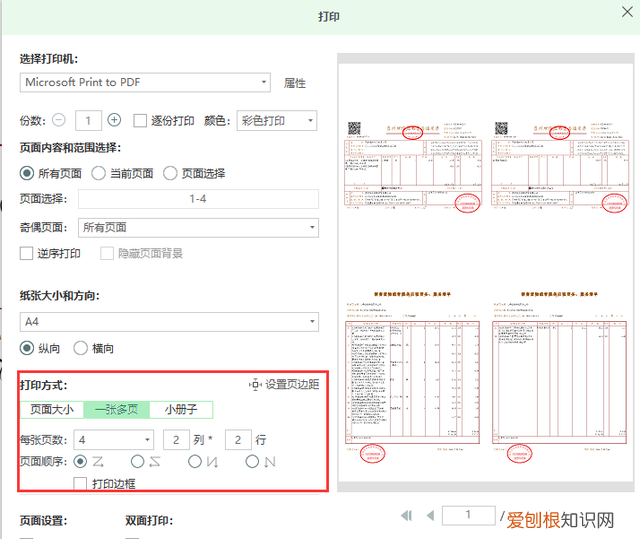The width and height of the screenshot is (640, 539).
Task: Toggle 逆序打印 checkbox
Action: point(26,253)
